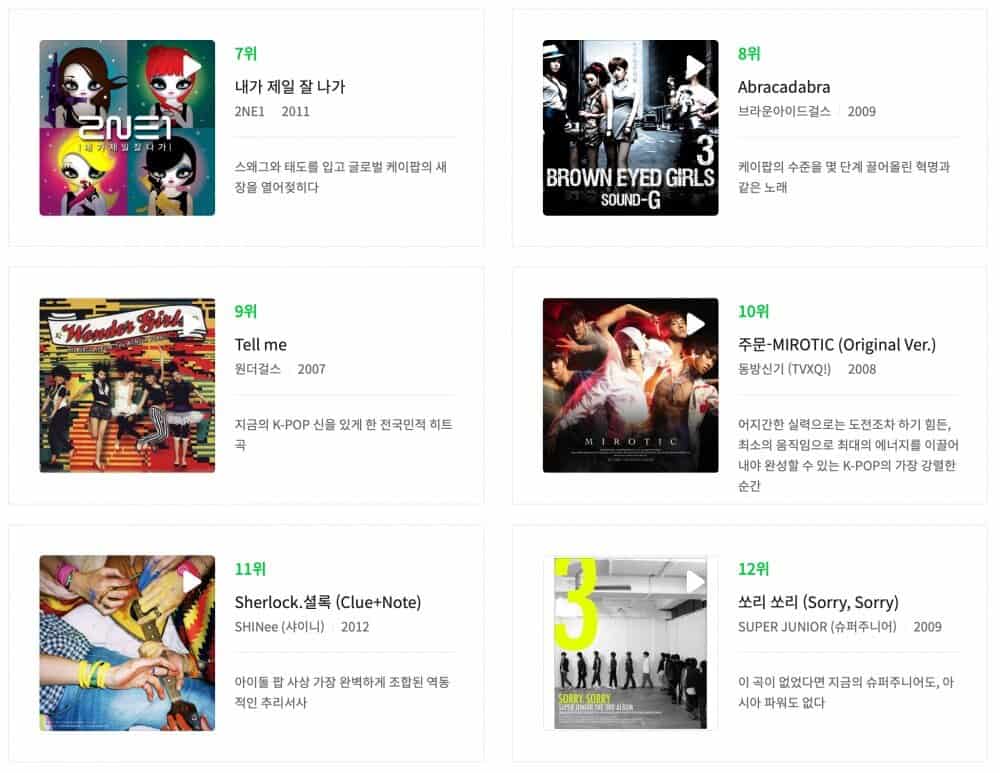Open Sherlock.셜록 (Clue+Note) song title

coord(328,602)
